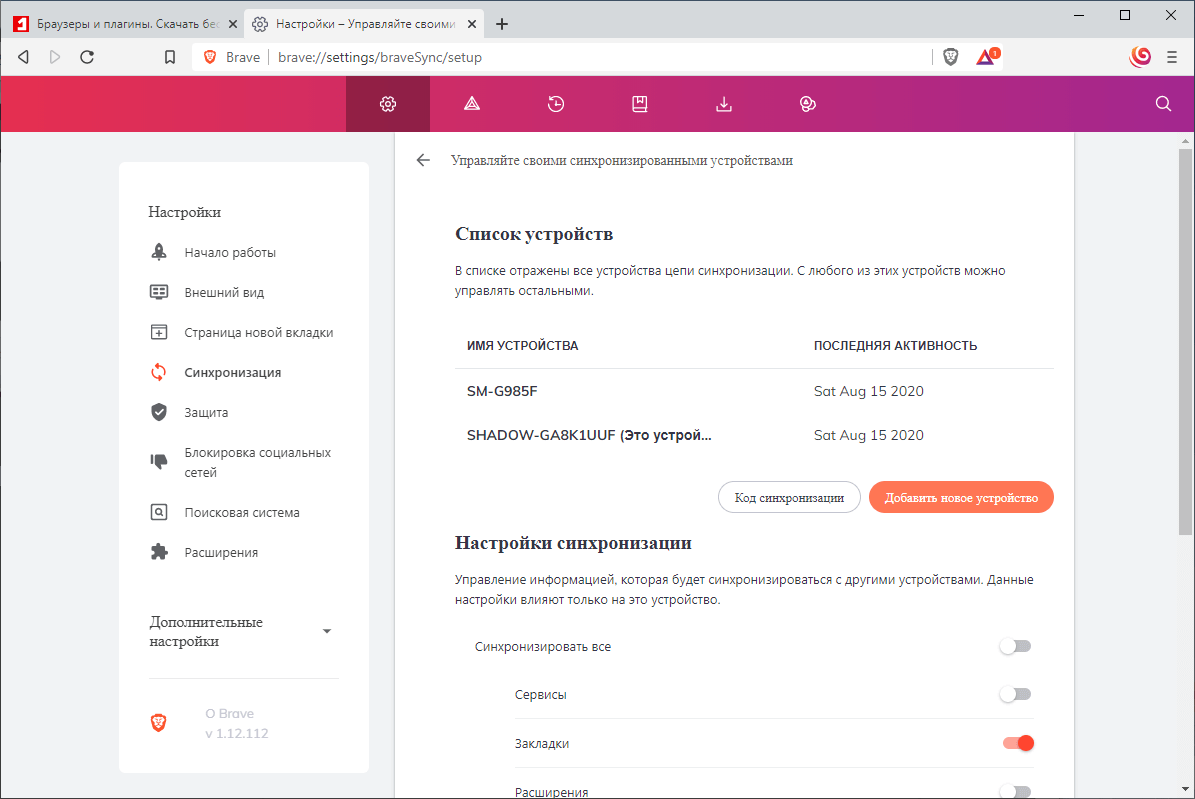Click the new tab page icon in sidebar

[159, 332]
